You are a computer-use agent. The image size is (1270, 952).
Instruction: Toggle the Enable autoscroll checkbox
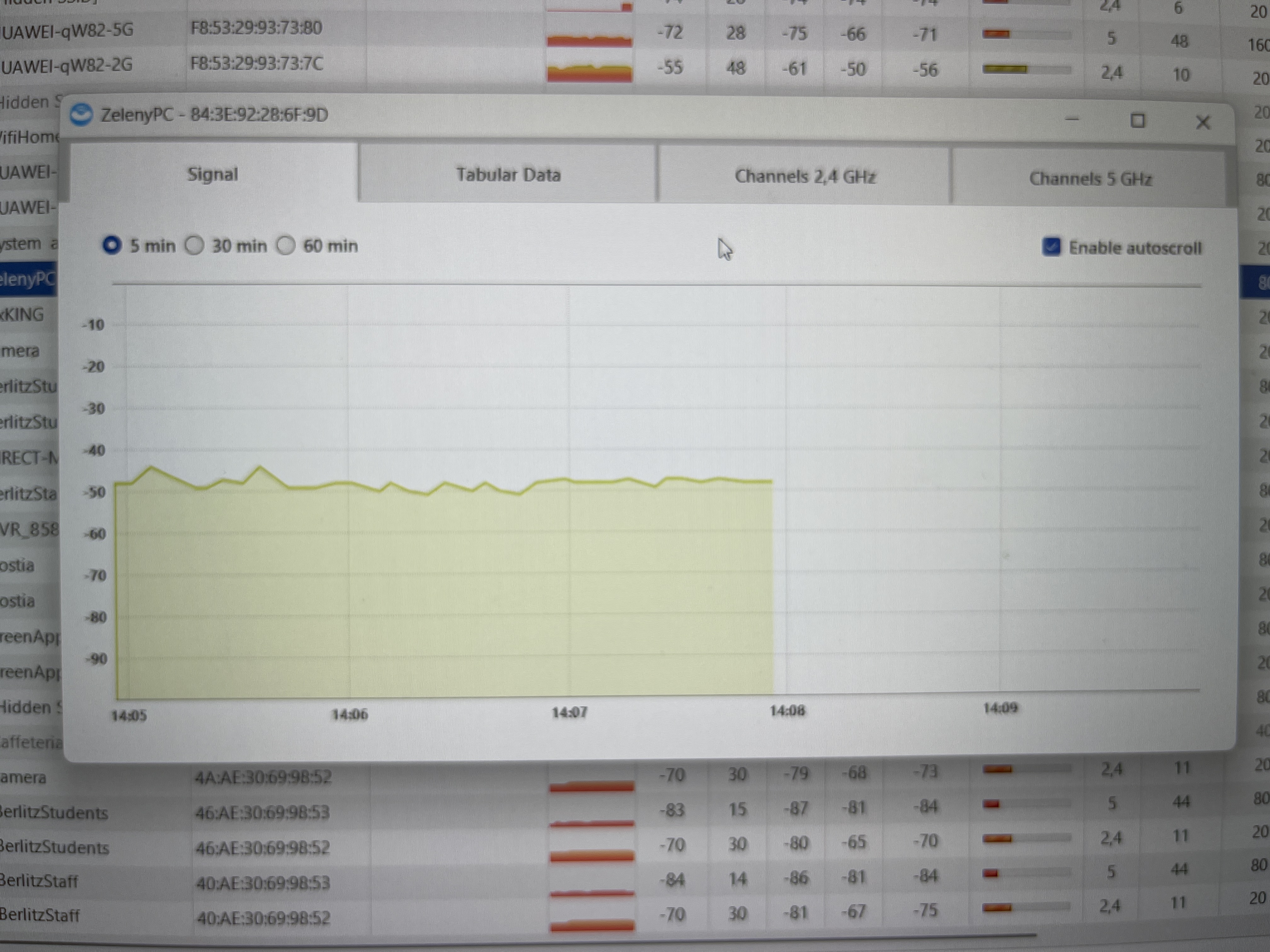[x=1051, y=247]
